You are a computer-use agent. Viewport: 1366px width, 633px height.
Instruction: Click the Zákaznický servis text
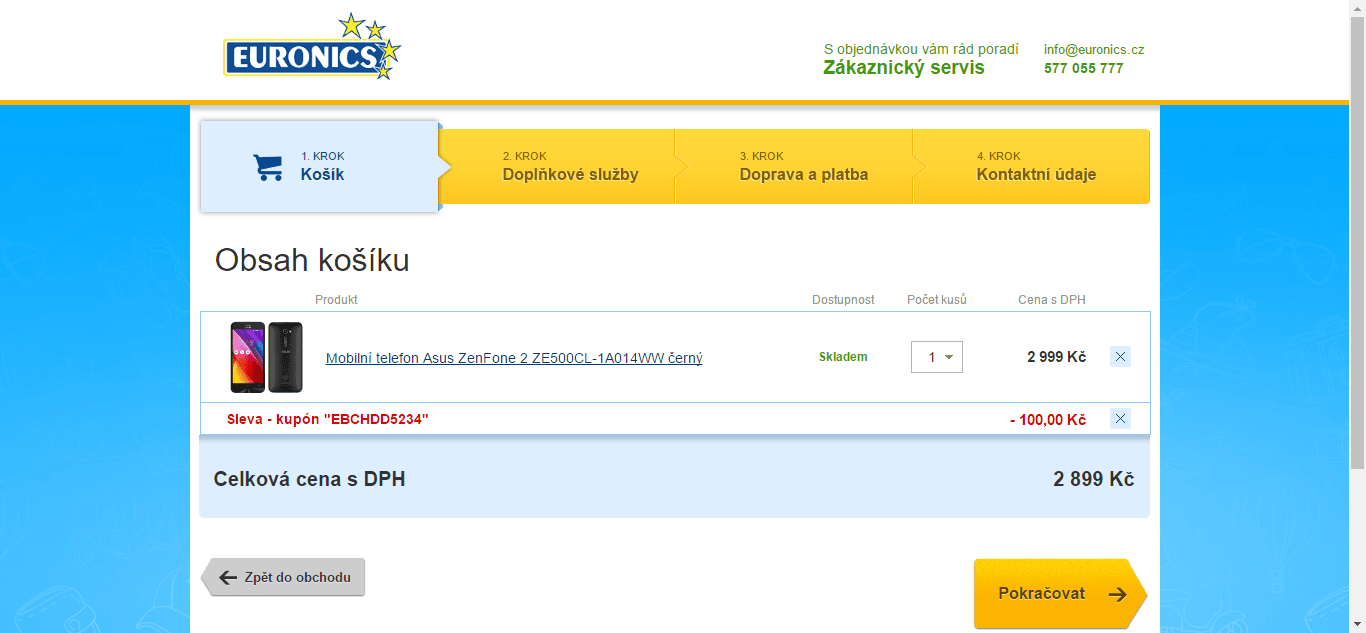coord(904,68)
